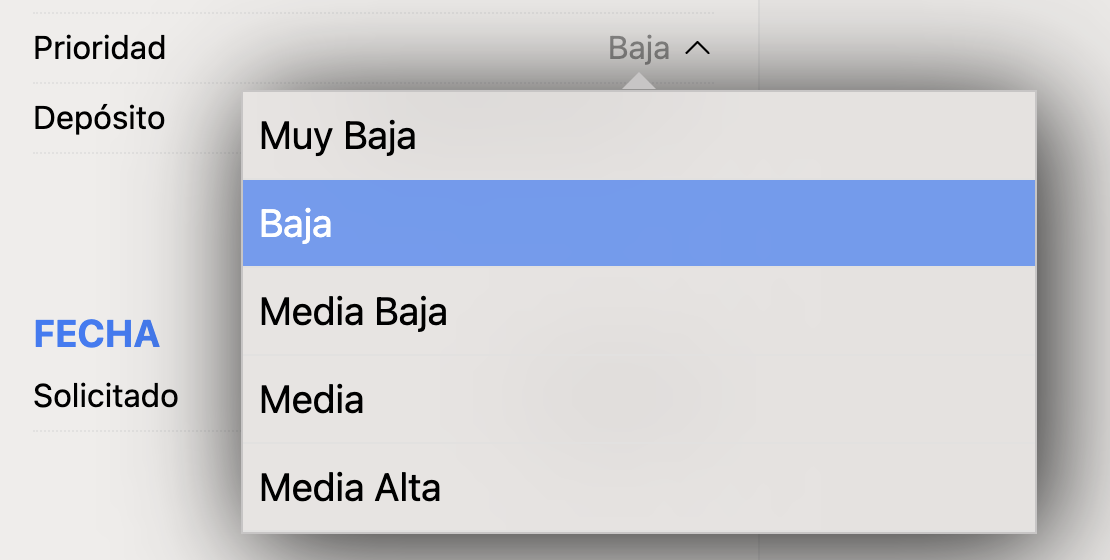Click the vertical panel divider line
The height and width of the screenshot is (560, 1110).
click(759, 40)
